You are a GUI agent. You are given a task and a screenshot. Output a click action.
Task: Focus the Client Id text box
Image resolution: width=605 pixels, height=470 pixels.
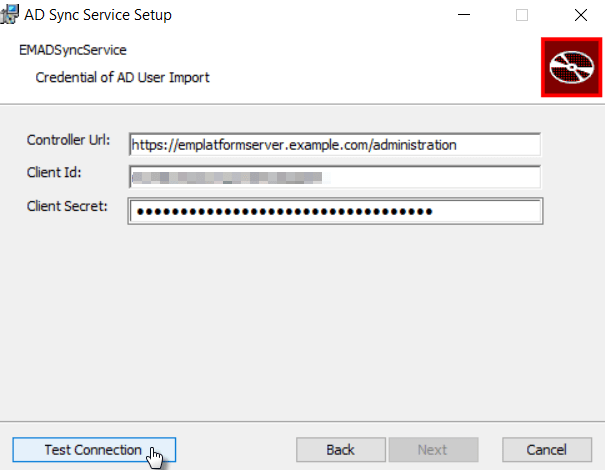[x=335, y=177]
